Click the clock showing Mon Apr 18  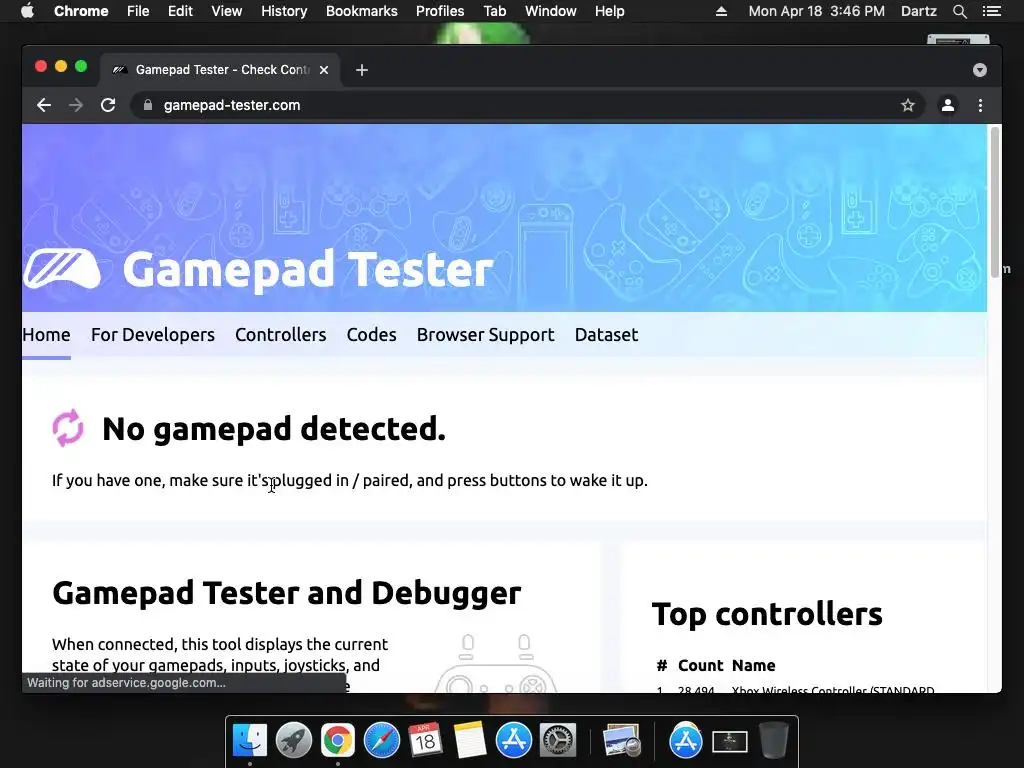[x=816, y=11]
